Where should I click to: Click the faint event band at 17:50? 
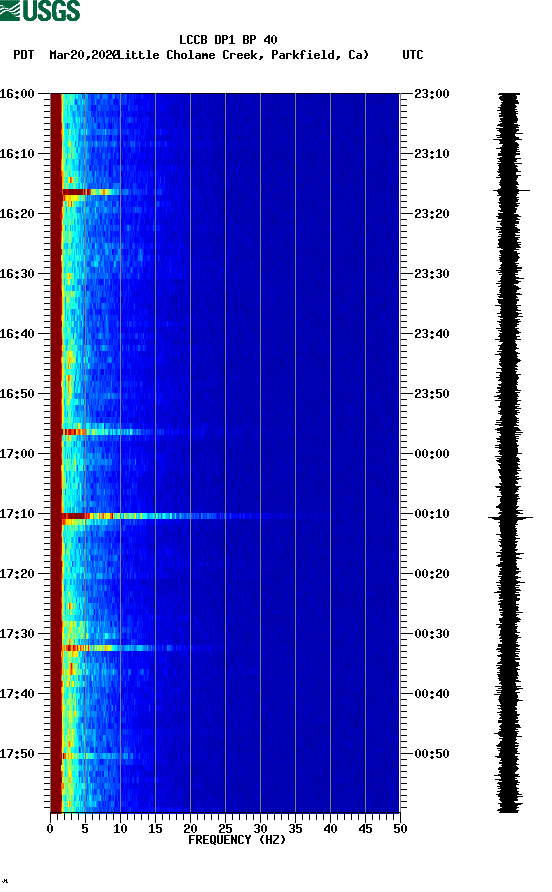click(x=100, y=756)
